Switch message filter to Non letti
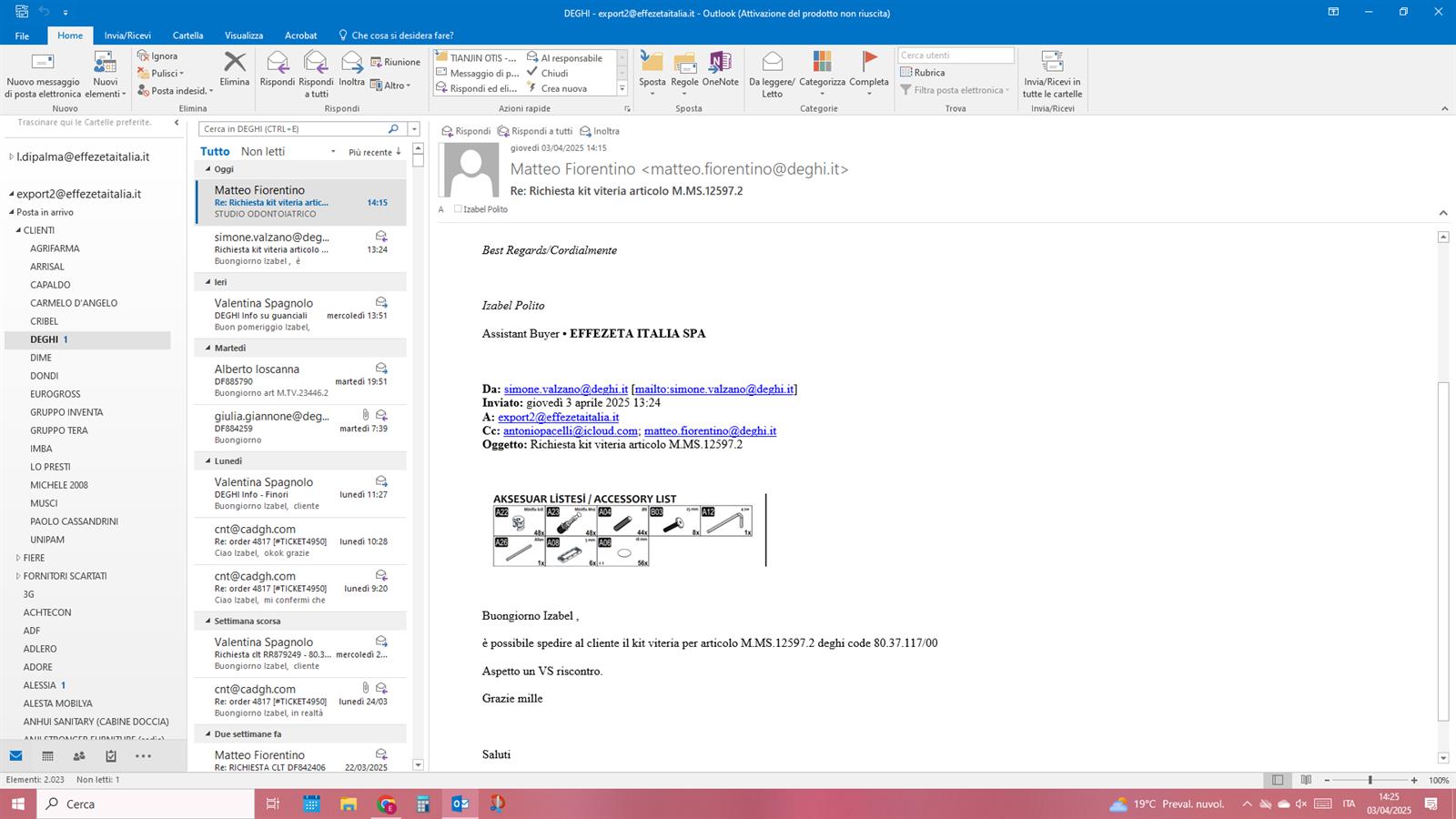 coord(263,152)
